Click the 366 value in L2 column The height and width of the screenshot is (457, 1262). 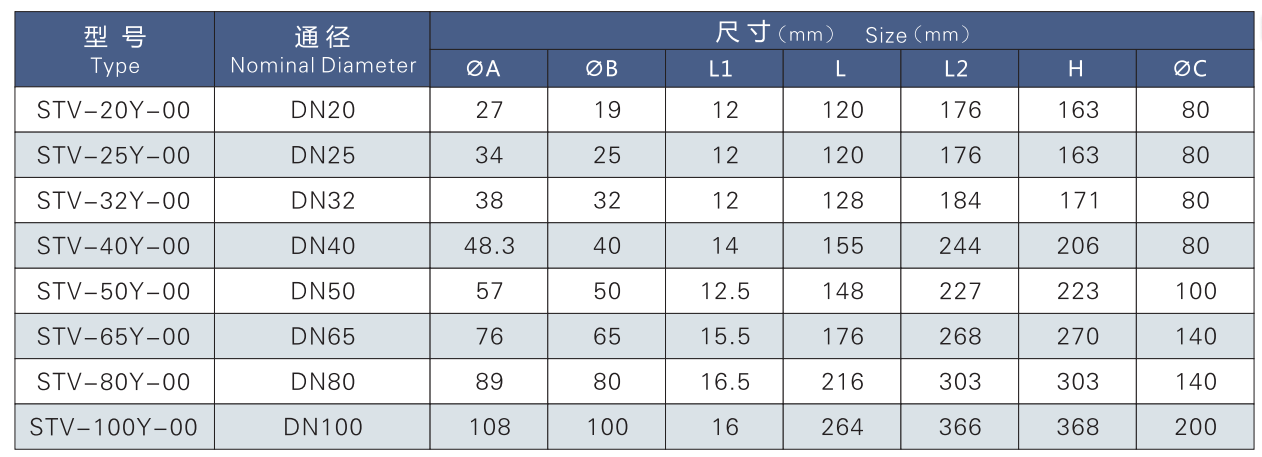pyautogui.click(x=960, y=428)
